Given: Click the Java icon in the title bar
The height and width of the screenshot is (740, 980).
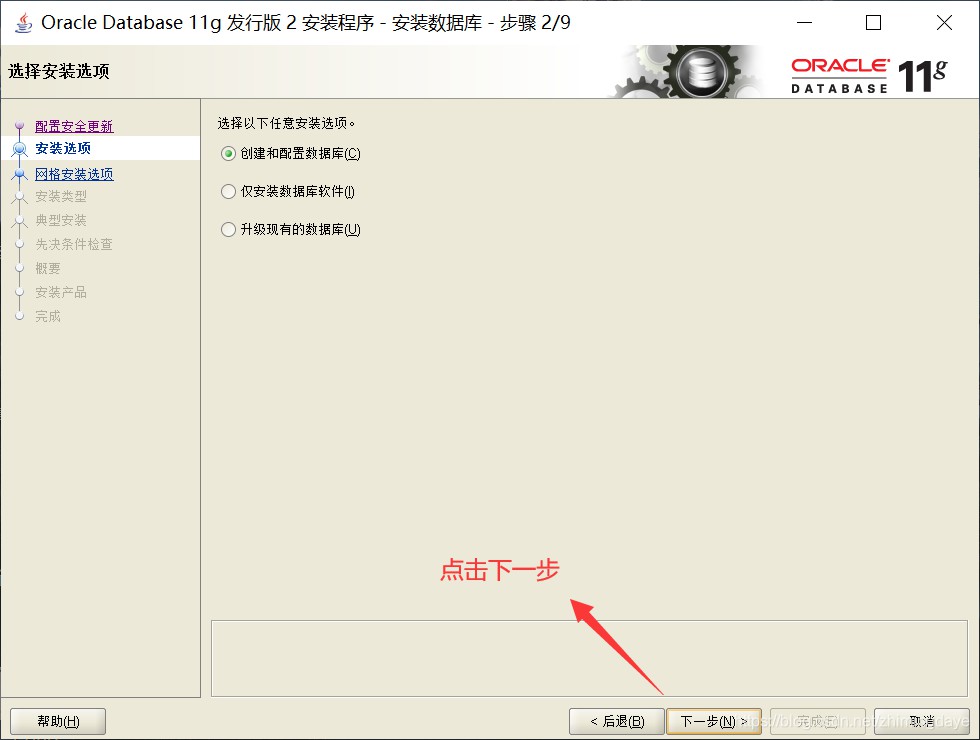Looking at the screenshot, I should [24, 22].
